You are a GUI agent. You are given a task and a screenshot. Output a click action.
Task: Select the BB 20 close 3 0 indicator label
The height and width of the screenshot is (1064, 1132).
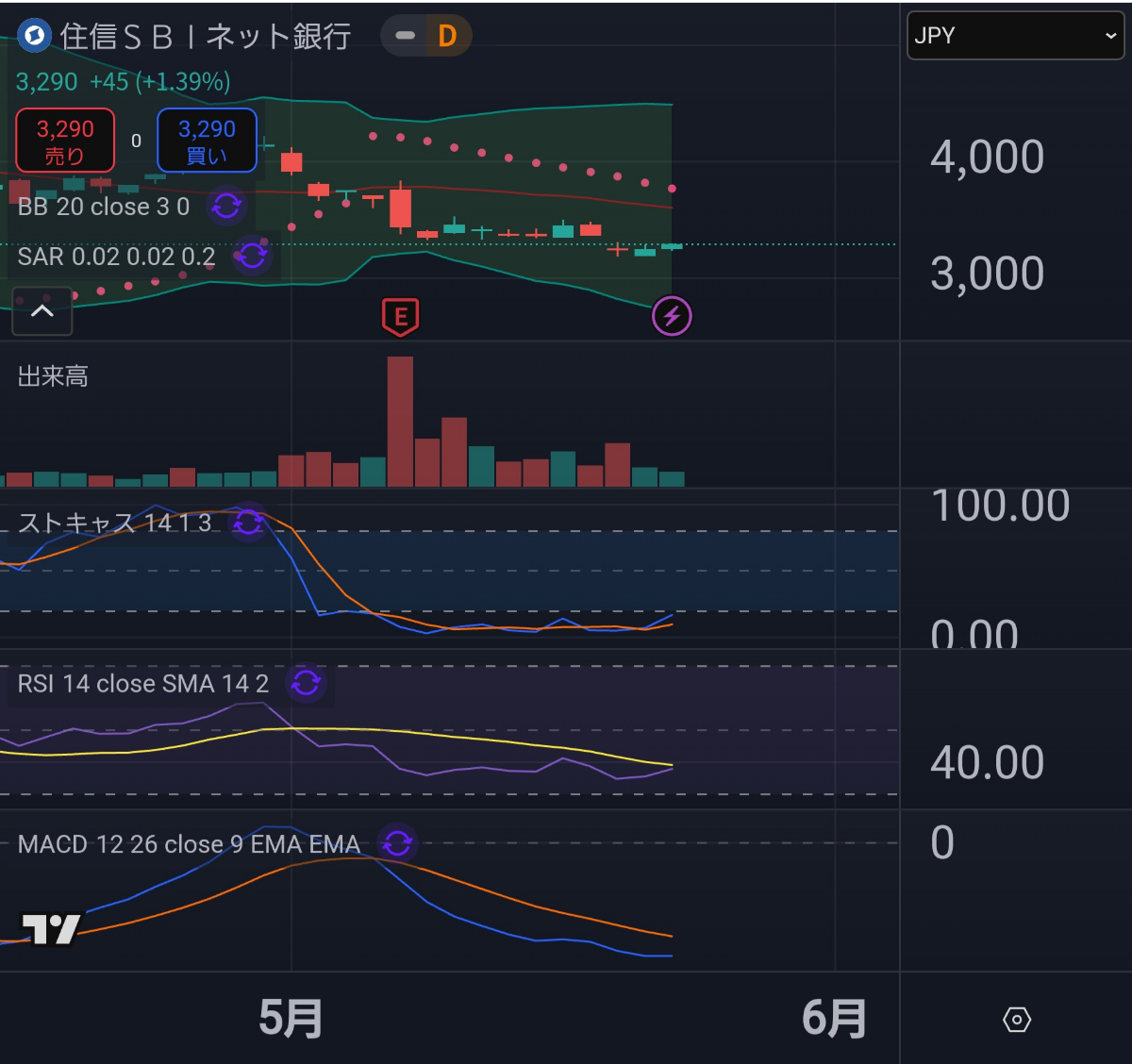point(104,207)
